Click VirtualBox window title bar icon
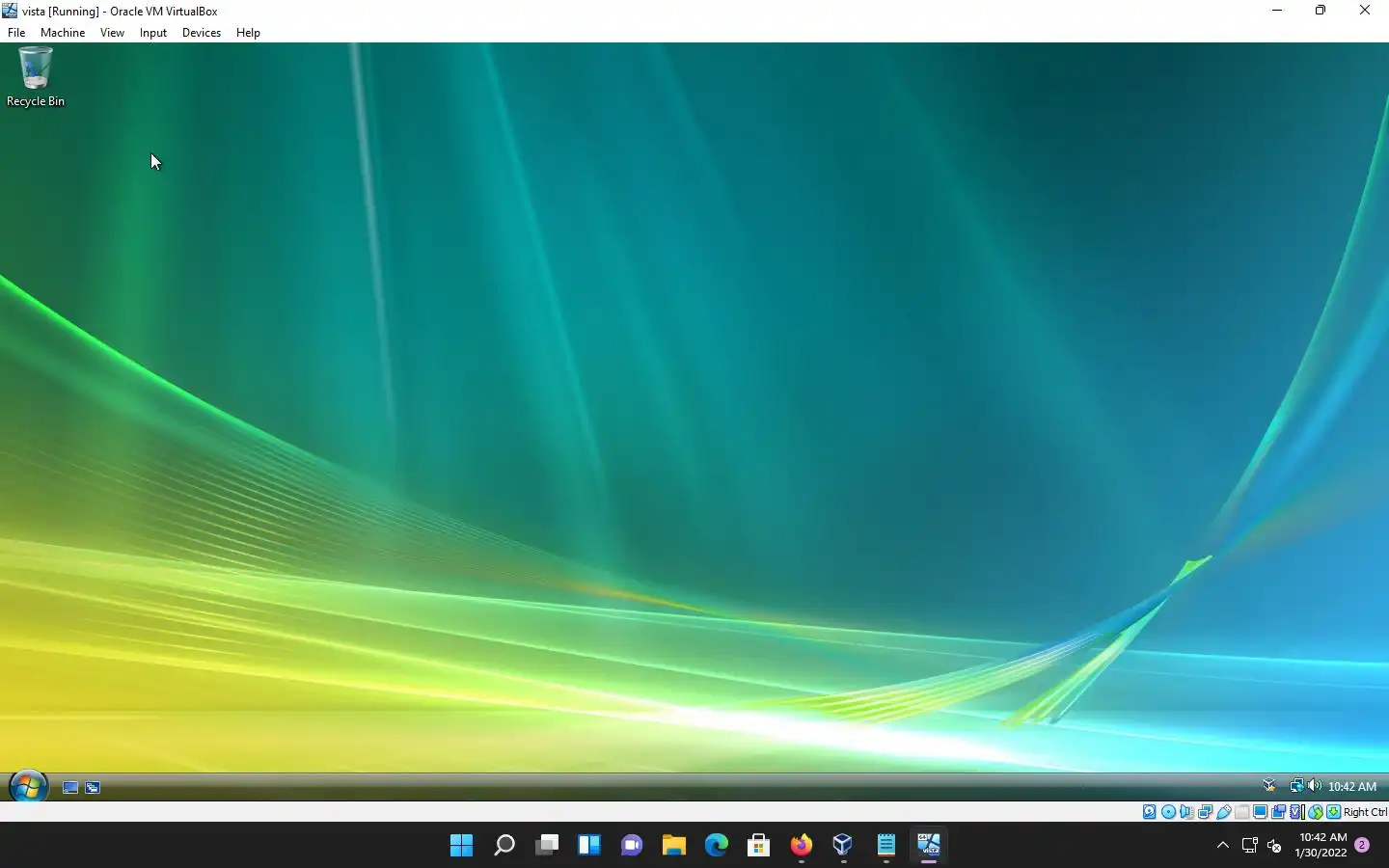This screenshot has width=1389, height=868. pyautogui.click(x=10, y=11)
